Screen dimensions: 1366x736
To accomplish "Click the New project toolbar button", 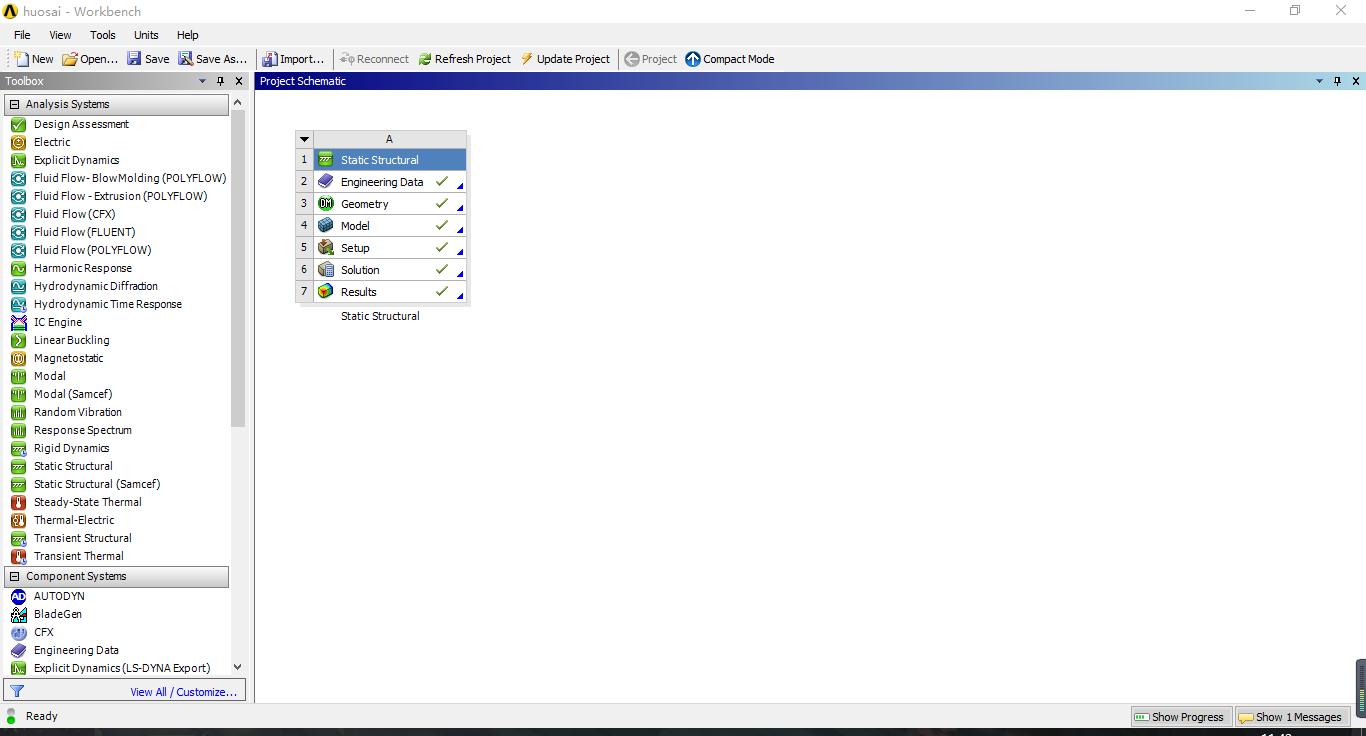I will [x=34, y=59].
